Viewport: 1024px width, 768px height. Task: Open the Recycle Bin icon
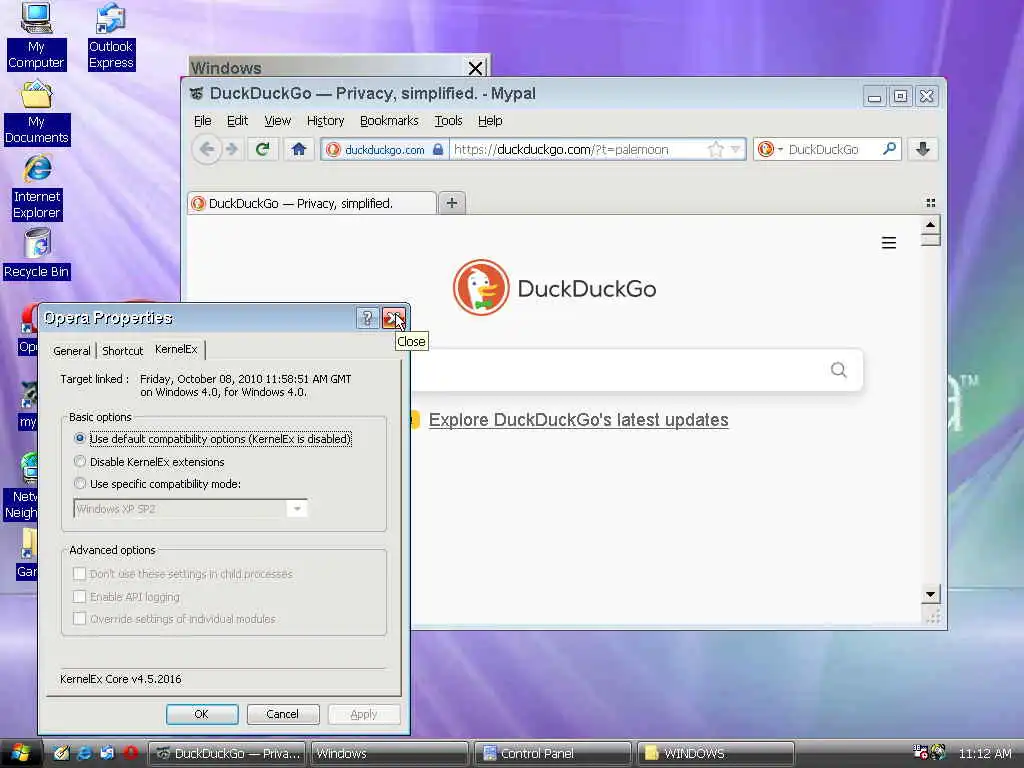pyautogui.click(x=37, y=253)
